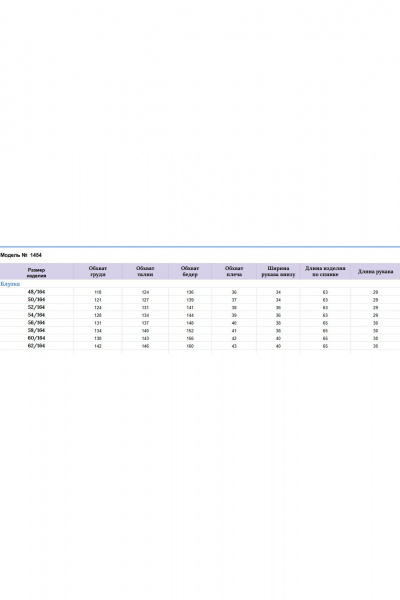Select the 48/164 size row label
The height and width of the screenshot is (600, 400).
(x=36, y=292)
